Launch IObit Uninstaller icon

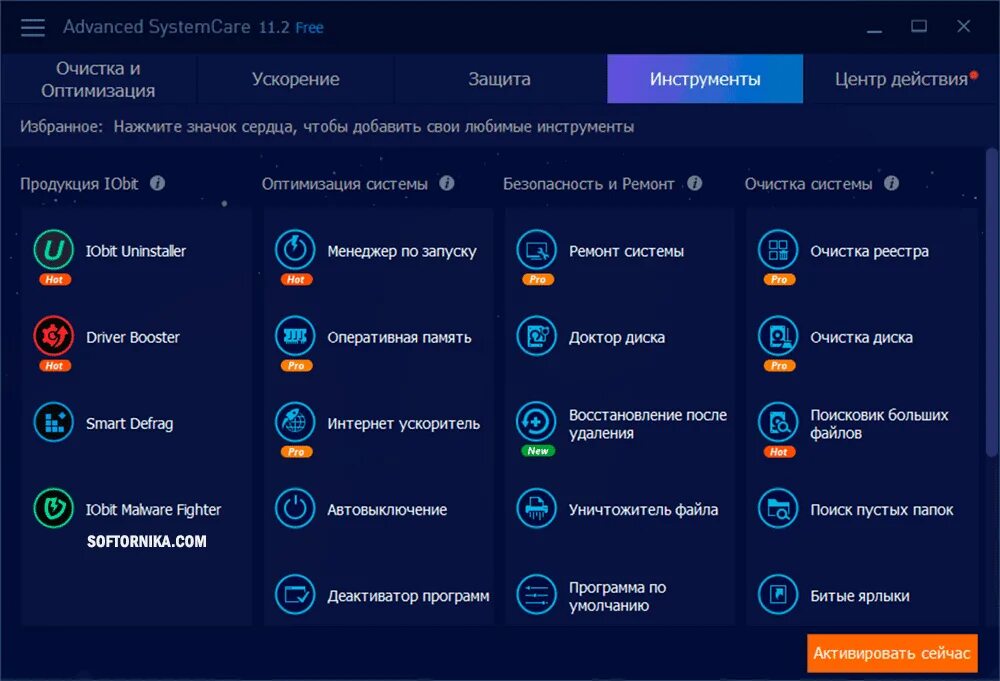[x=54, y=249]
